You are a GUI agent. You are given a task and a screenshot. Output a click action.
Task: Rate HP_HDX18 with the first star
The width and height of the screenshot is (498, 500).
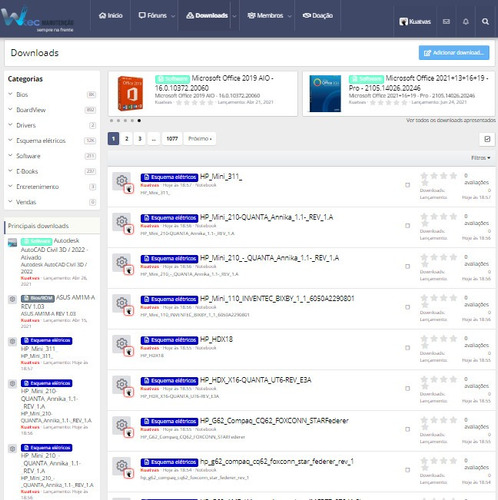click(424, 338)
